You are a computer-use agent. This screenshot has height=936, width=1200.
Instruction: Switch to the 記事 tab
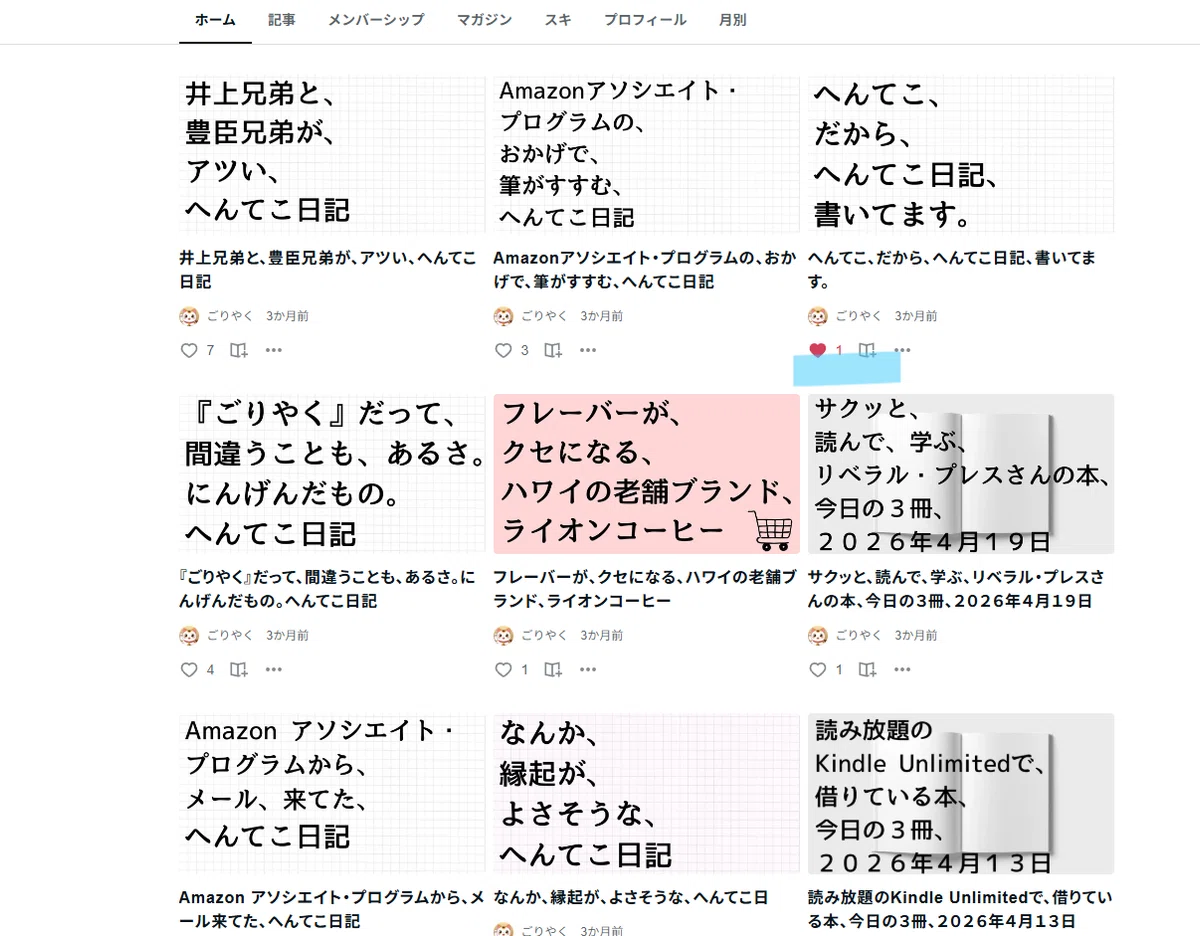click(x=282, y=20)
